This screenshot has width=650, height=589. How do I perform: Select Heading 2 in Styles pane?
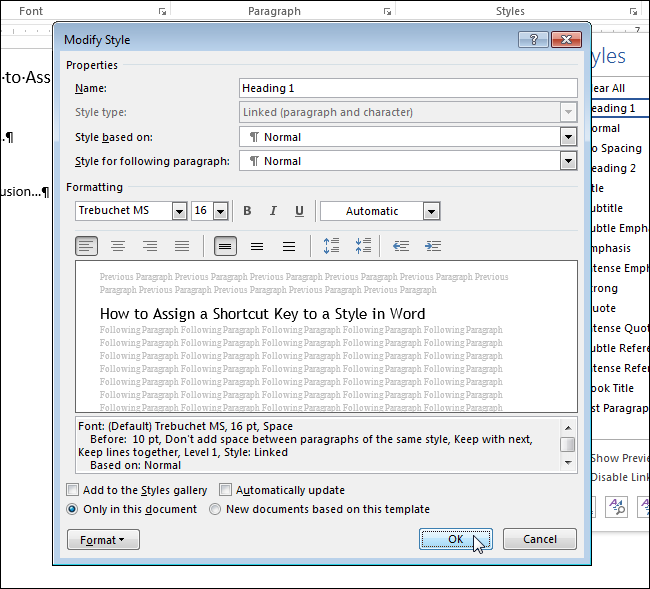(x=620, y=168)
